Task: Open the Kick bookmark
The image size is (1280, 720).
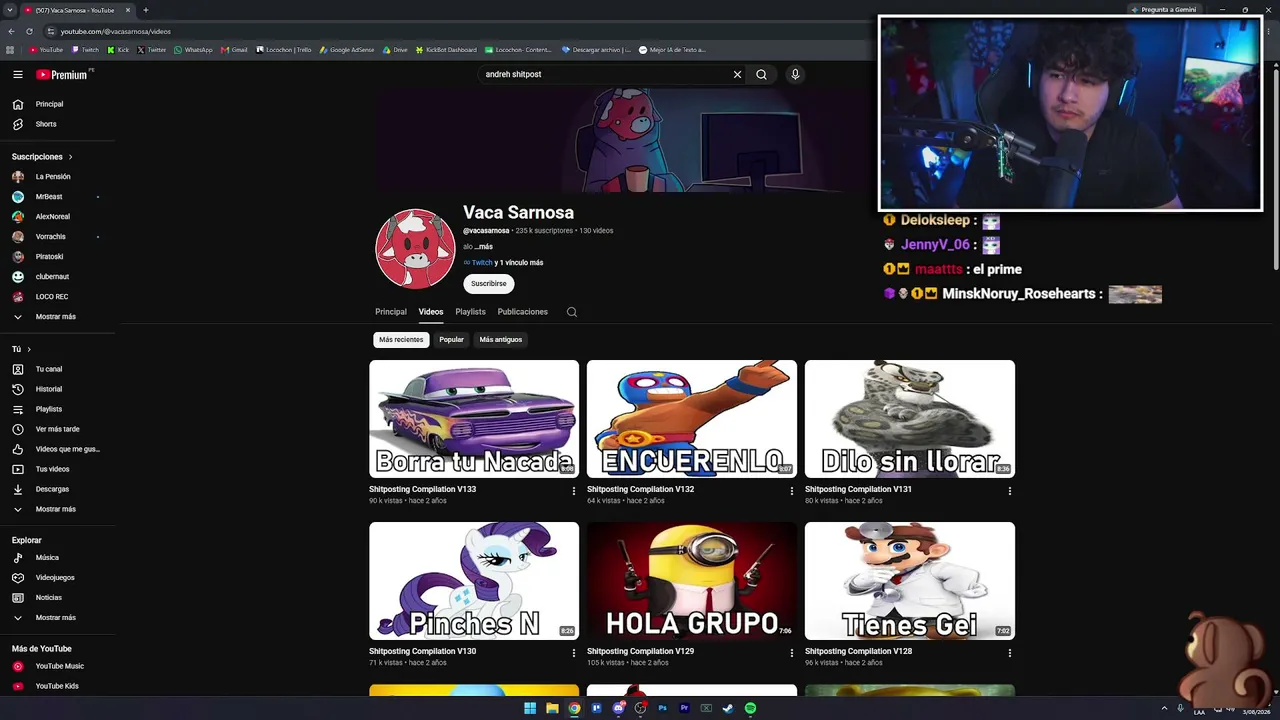Action: 119,50
